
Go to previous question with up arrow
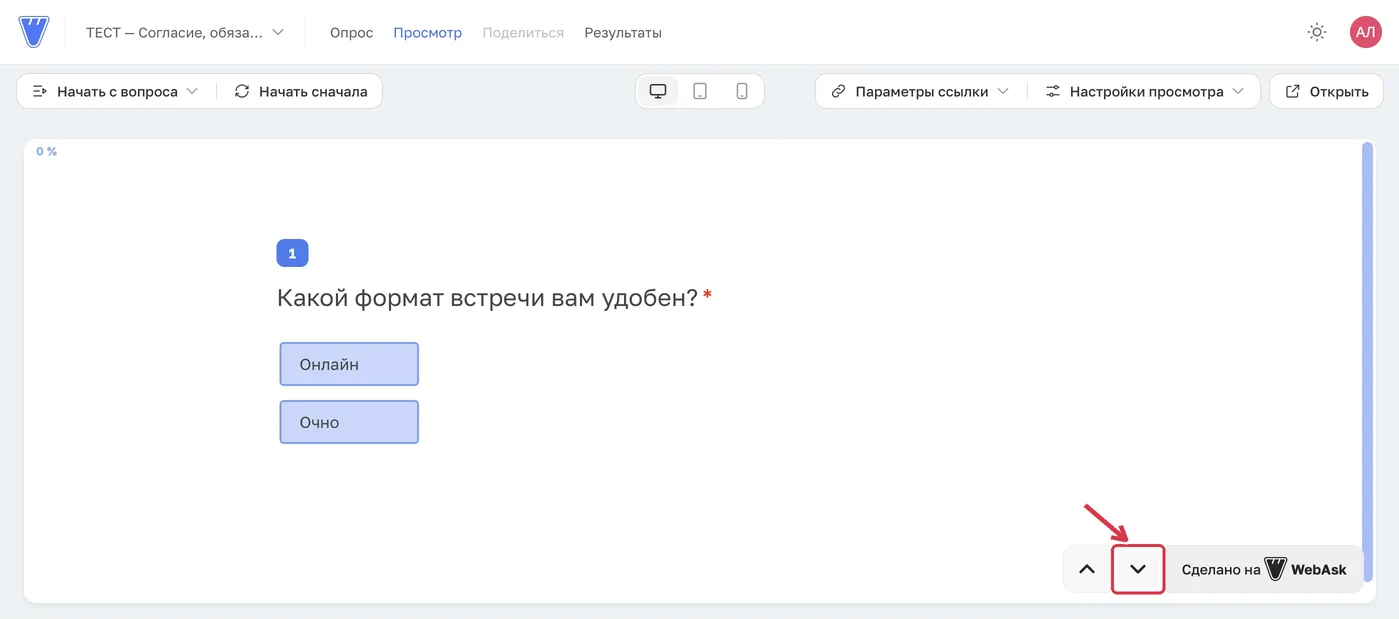tap(1087, 569)
